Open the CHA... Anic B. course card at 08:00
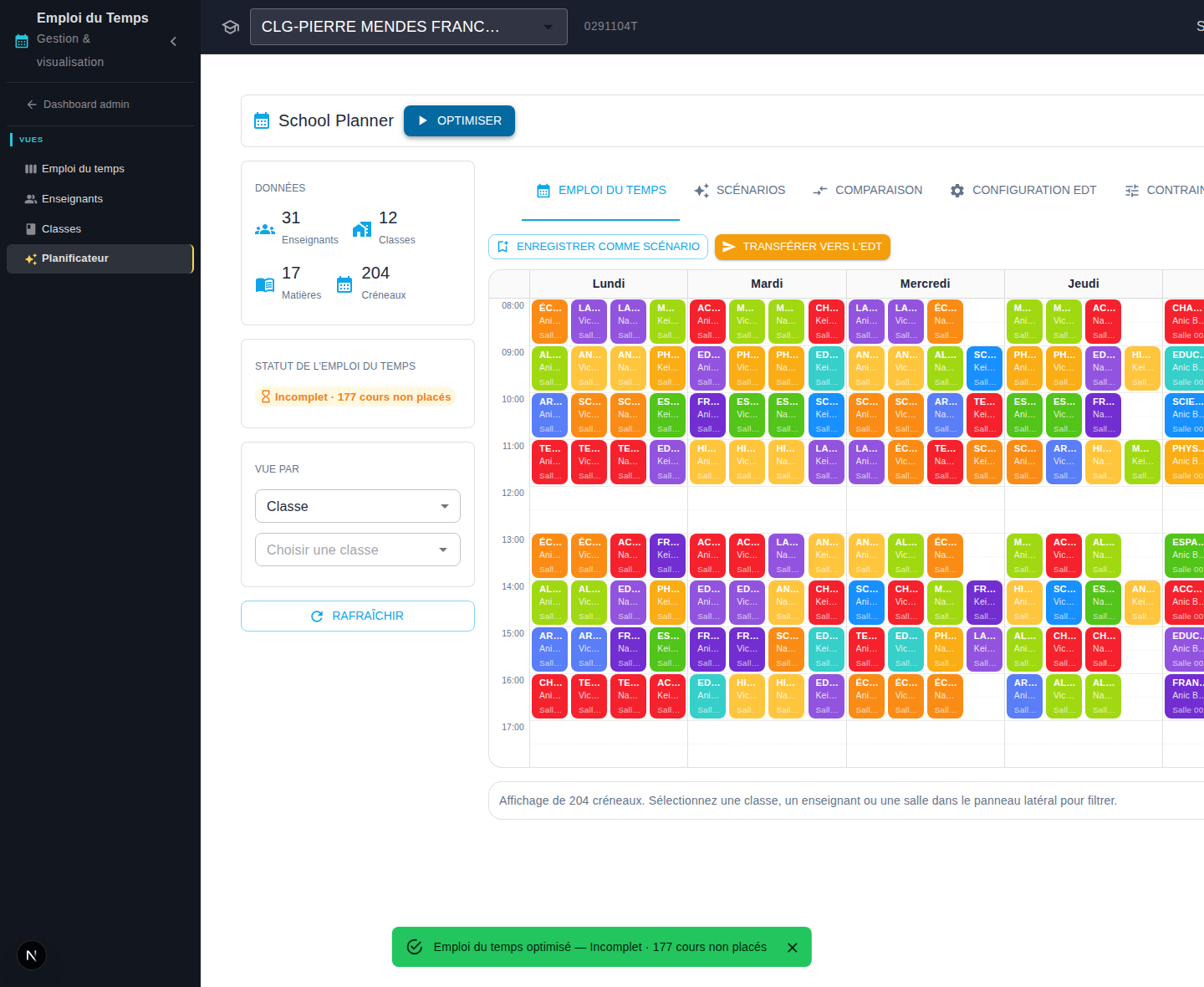Viewport: 1204px width, 987px height. click(1184, 321)
